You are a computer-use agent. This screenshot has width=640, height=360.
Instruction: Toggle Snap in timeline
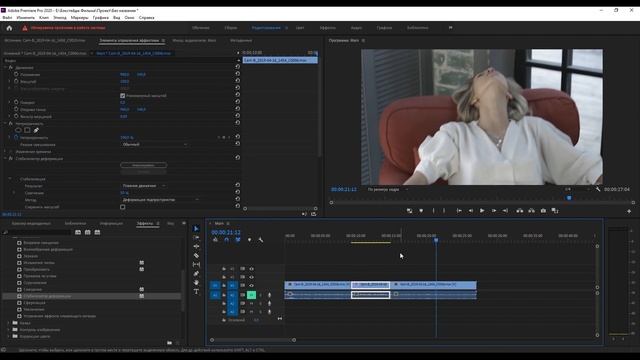227,240
